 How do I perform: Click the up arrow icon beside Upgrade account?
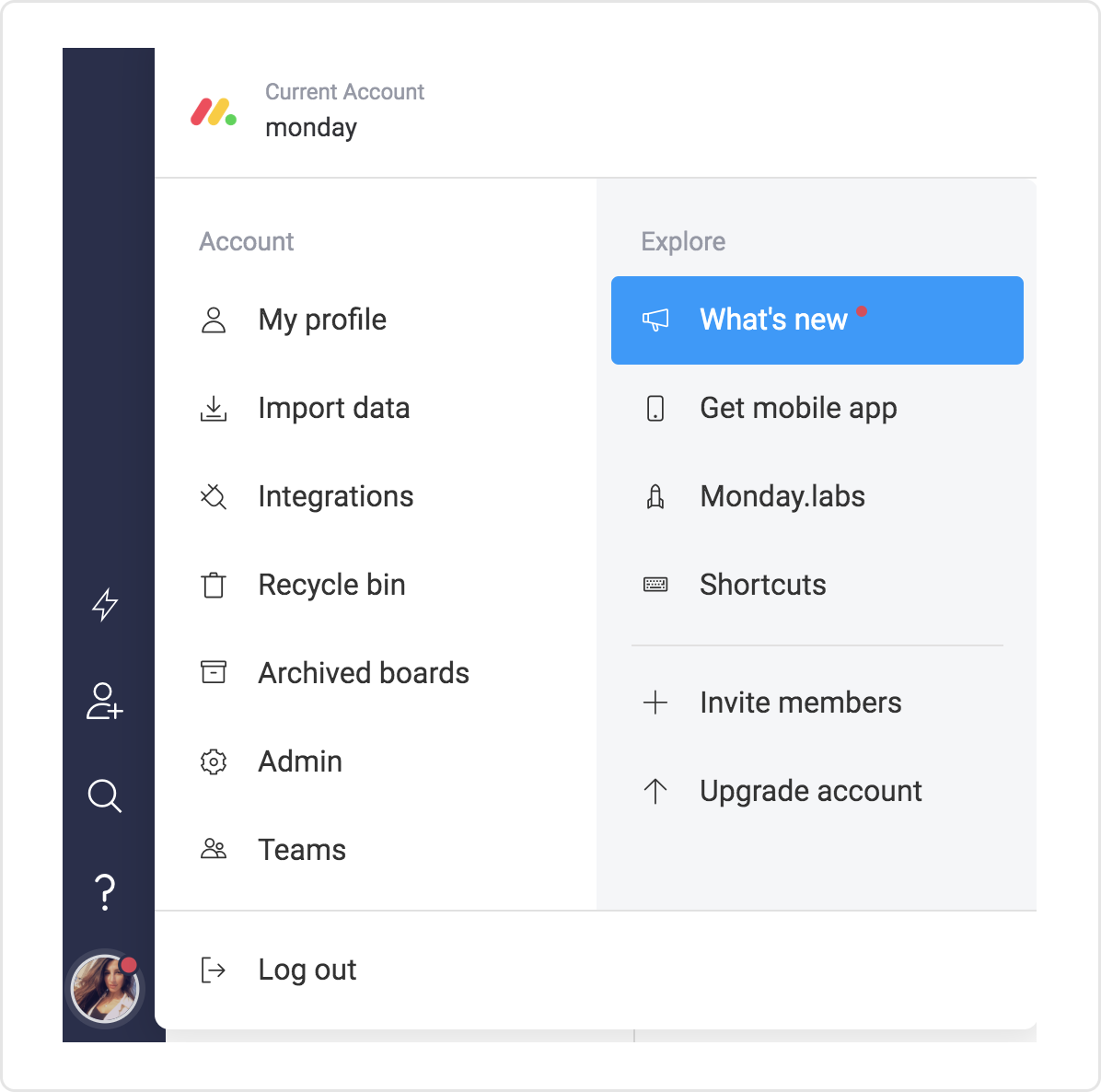point(655,792)
